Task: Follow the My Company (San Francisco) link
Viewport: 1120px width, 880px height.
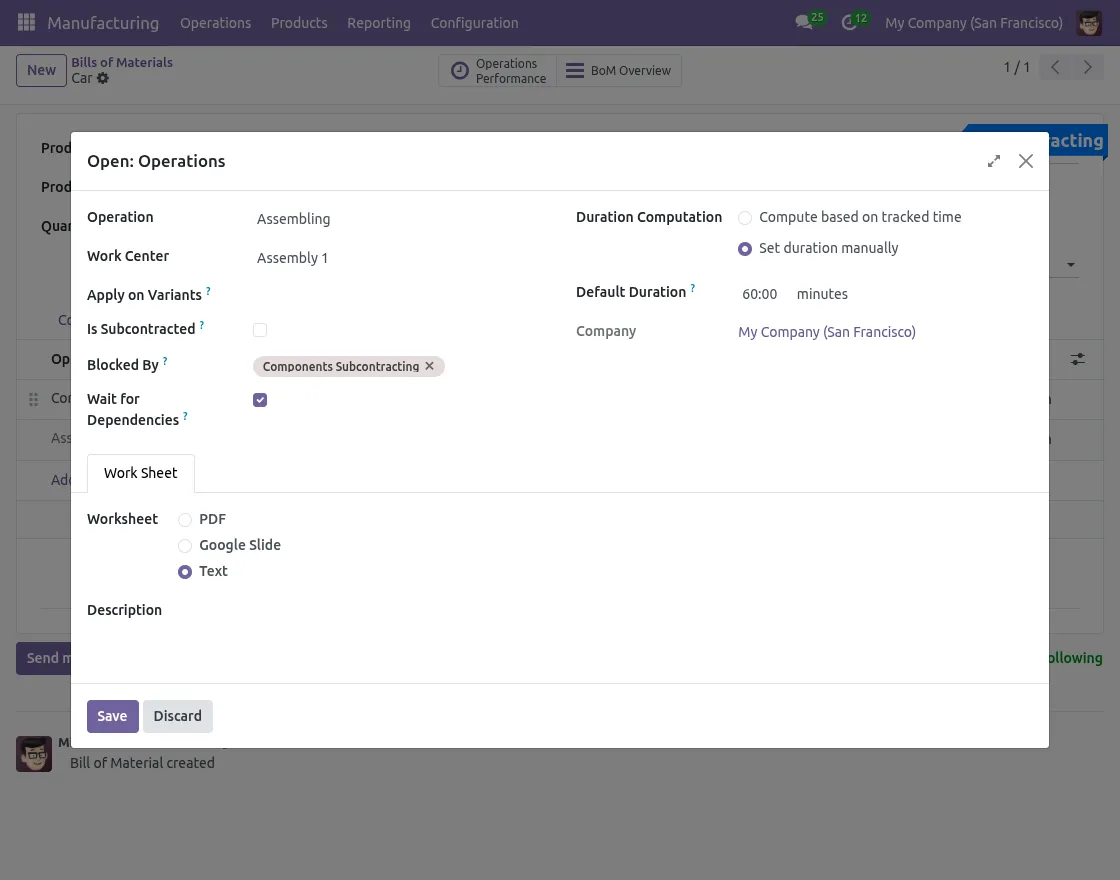Action: click(826, 332)
